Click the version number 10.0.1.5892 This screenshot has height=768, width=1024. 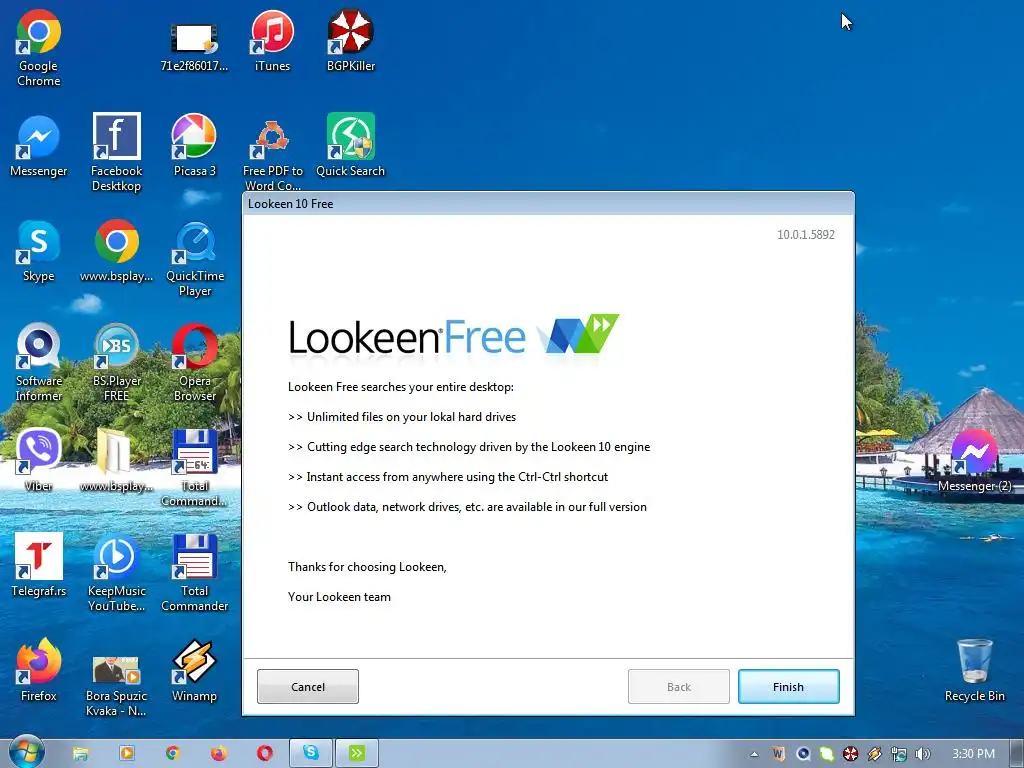point(806,234)
